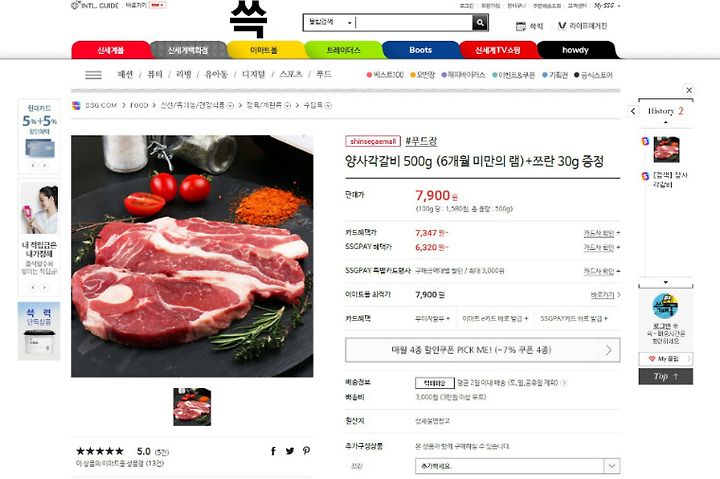Click the search input field
Screen dimensions: 720x479
(414, 22)
